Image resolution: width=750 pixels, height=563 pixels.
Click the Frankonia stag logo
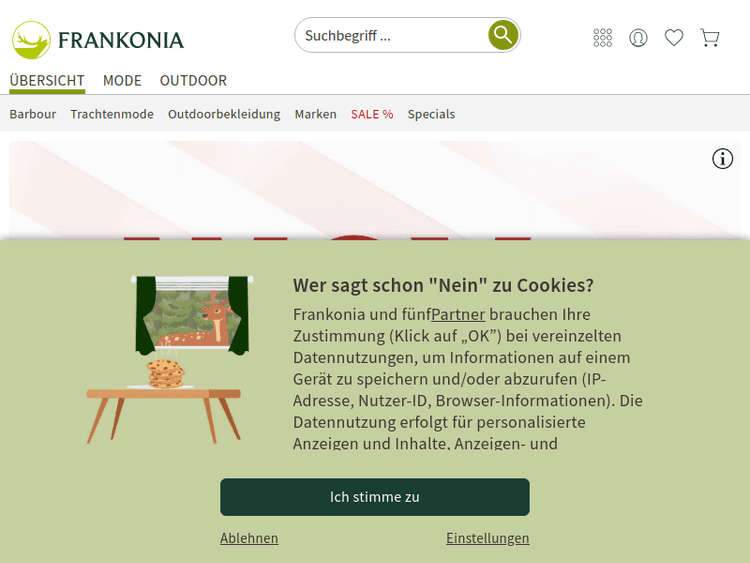coord(31,40)
